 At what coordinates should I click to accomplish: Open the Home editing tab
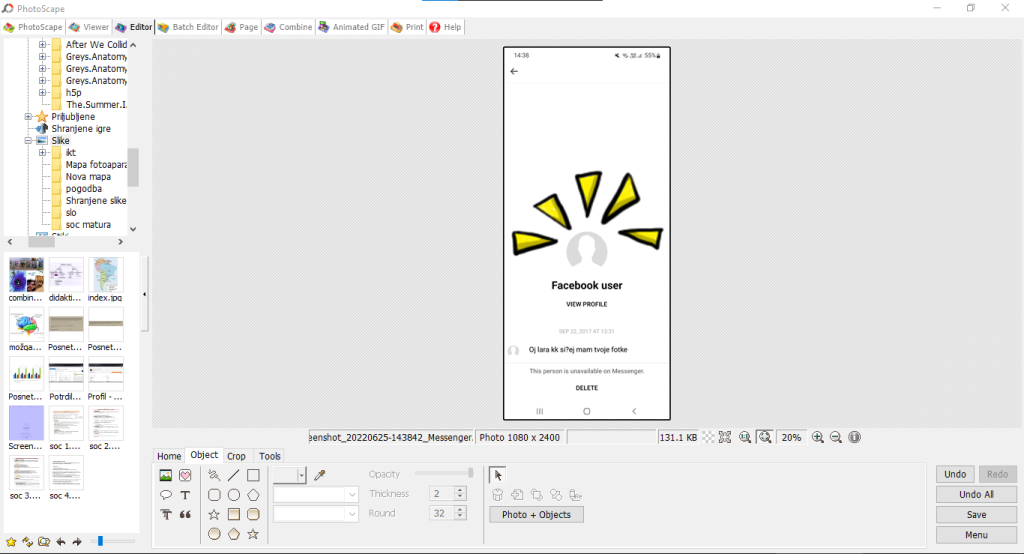(x=168, y=456)
